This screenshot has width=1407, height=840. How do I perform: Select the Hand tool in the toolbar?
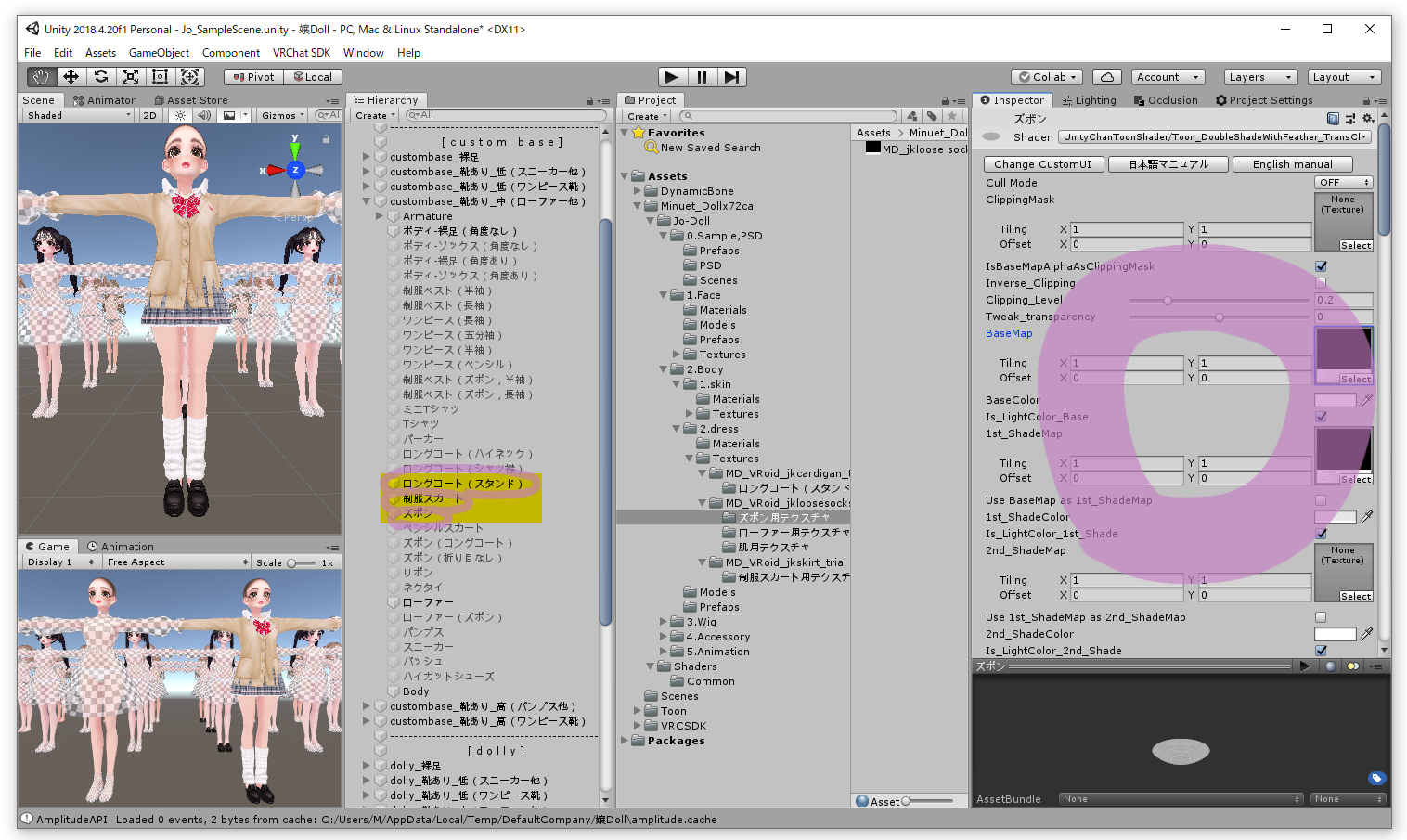tap(40, 77)
